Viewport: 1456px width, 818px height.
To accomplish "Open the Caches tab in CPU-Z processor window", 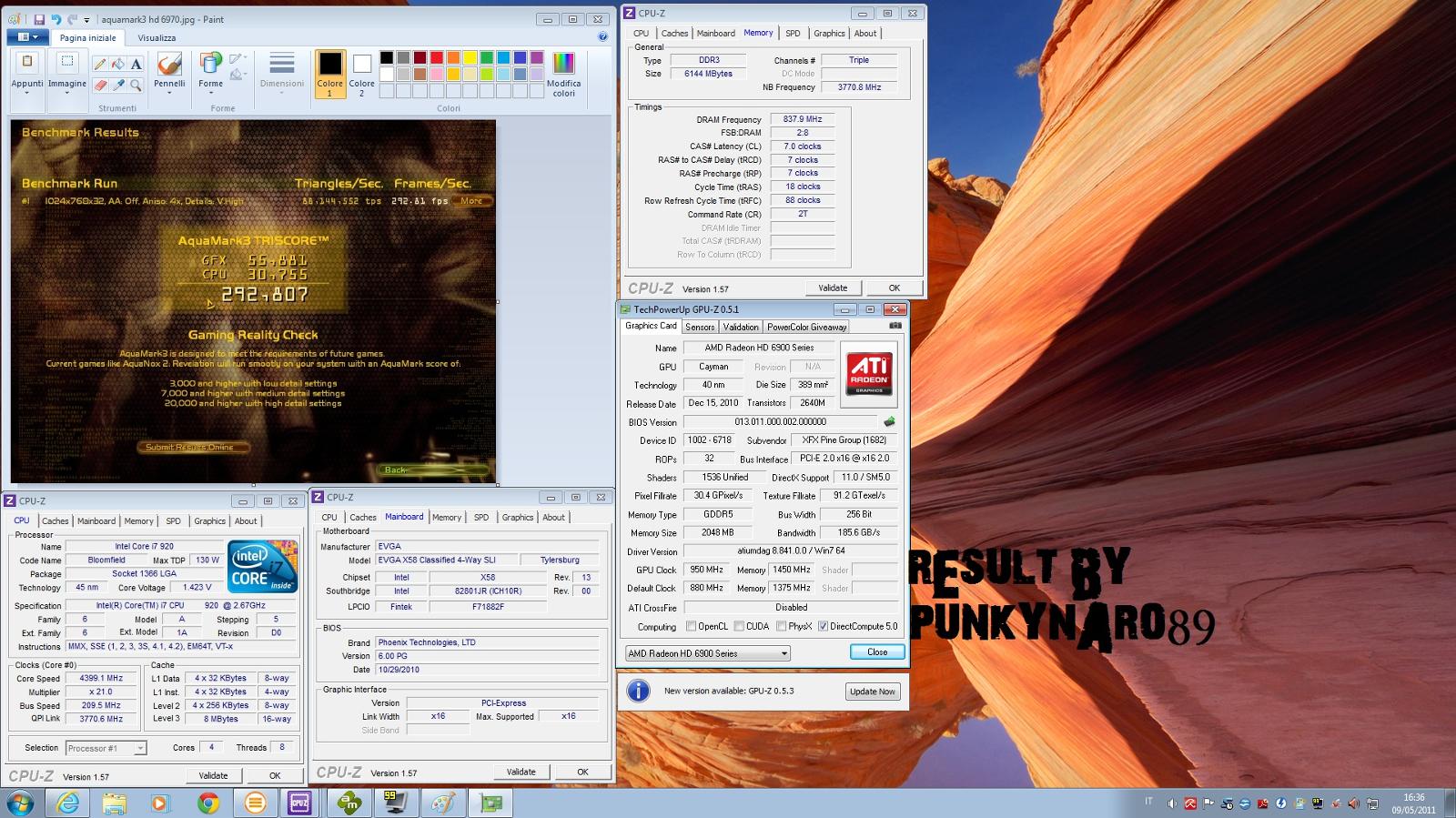I will [x=56, y=521].
